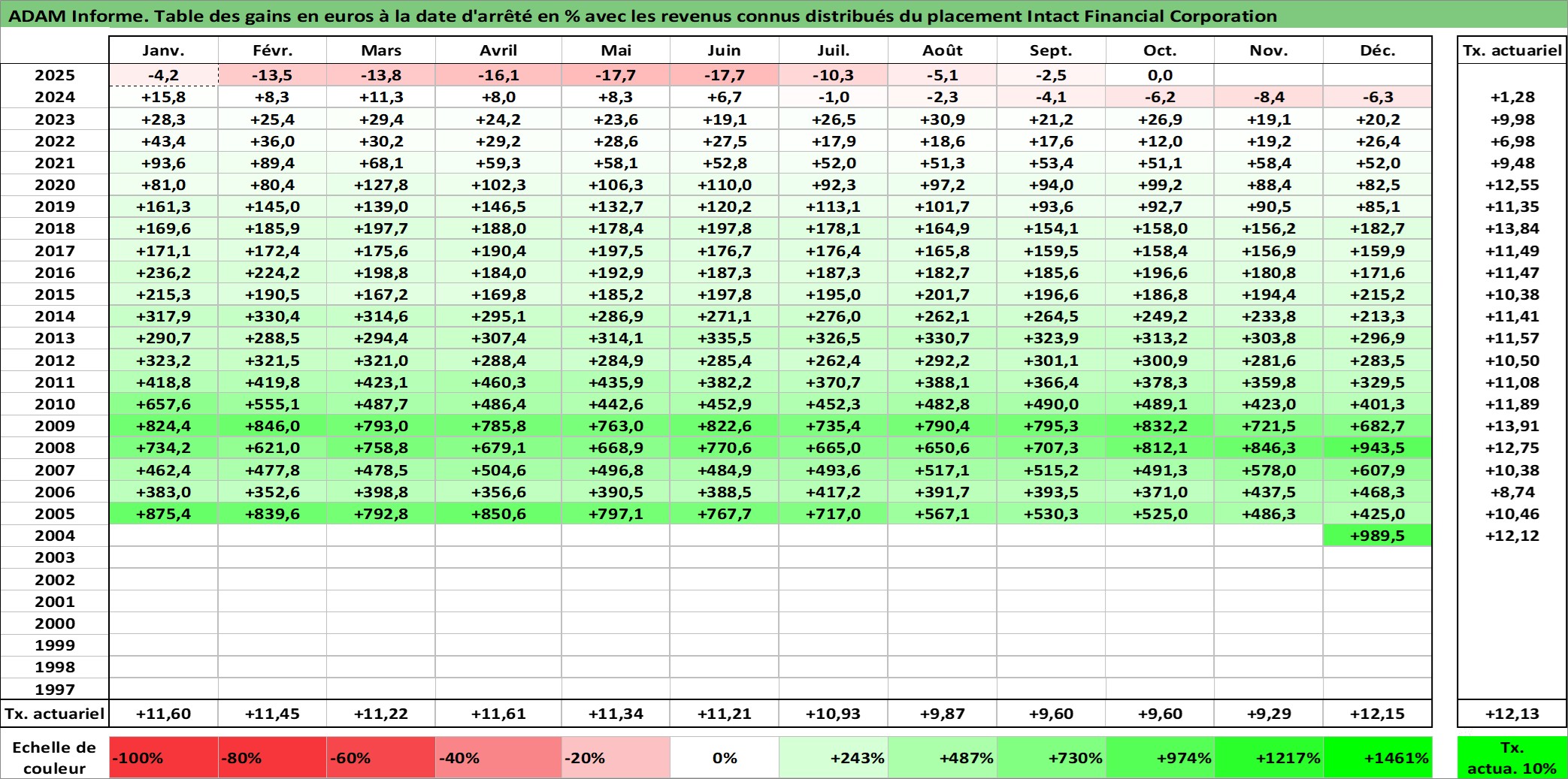Select the +1,28 actuarial rate for 2024

click(1512, 97)
